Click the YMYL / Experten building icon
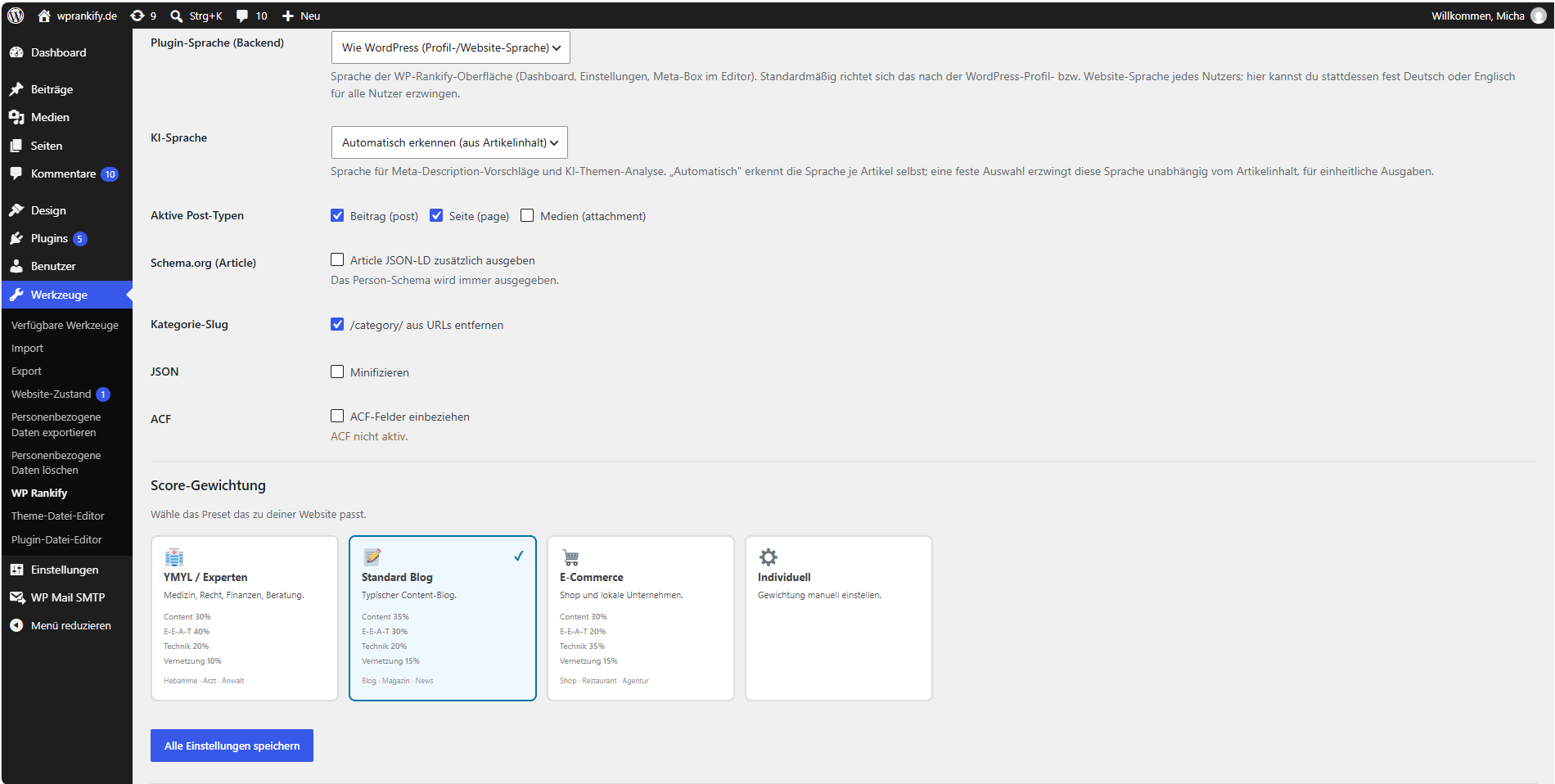 pos(174,557)
